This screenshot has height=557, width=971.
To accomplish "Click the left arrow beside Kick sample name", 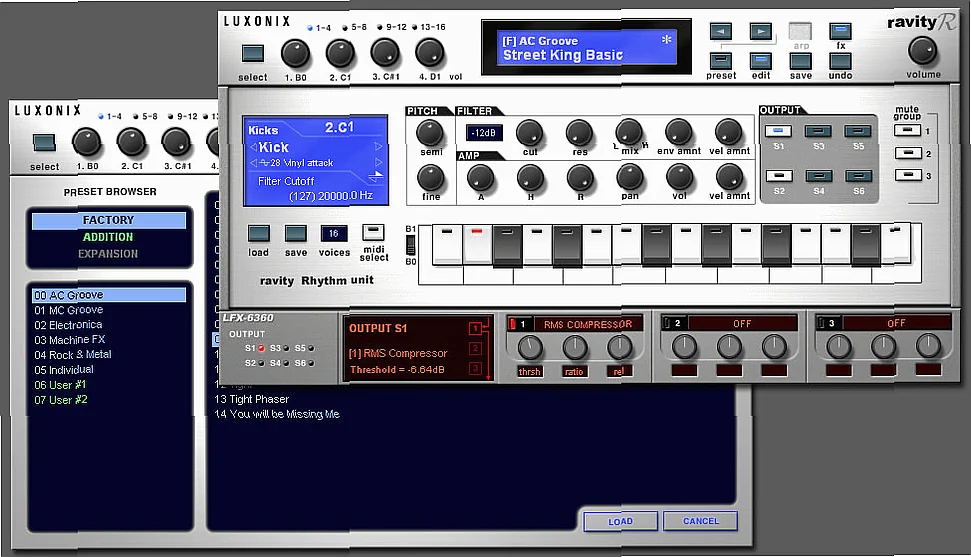I will 253,147.
